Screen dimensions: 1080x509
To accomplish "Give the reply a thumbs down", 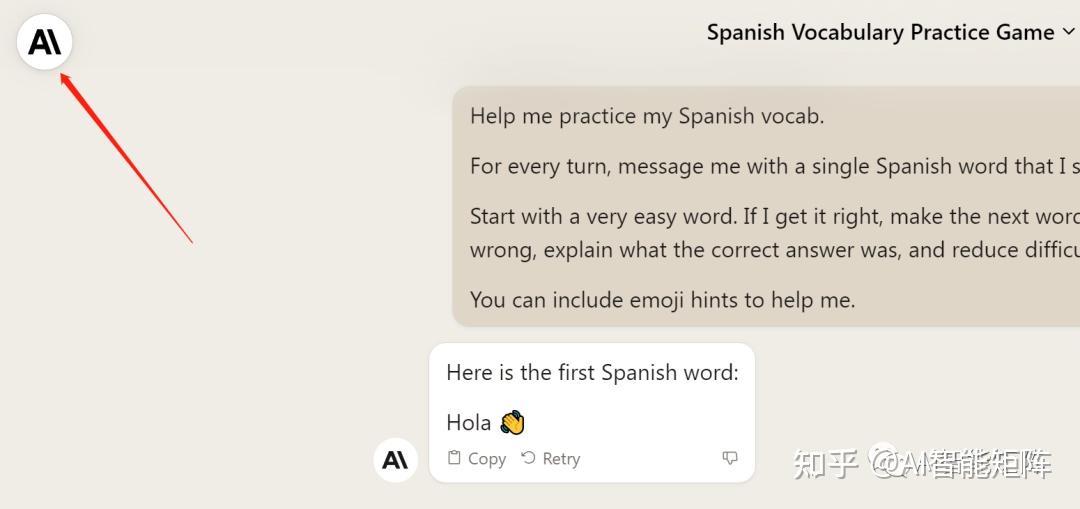I will pyautogui.click(x=730, y=458).
